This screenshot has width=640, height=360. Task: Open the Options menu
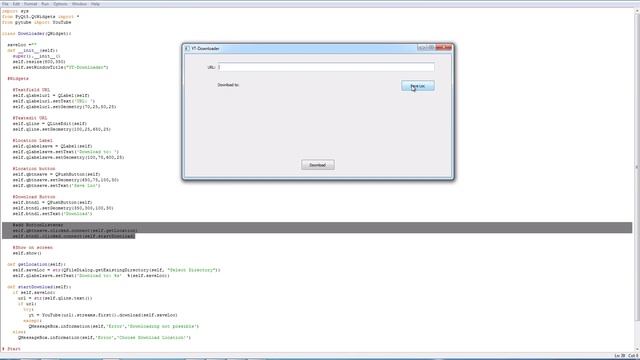click(x=60, y=4)
